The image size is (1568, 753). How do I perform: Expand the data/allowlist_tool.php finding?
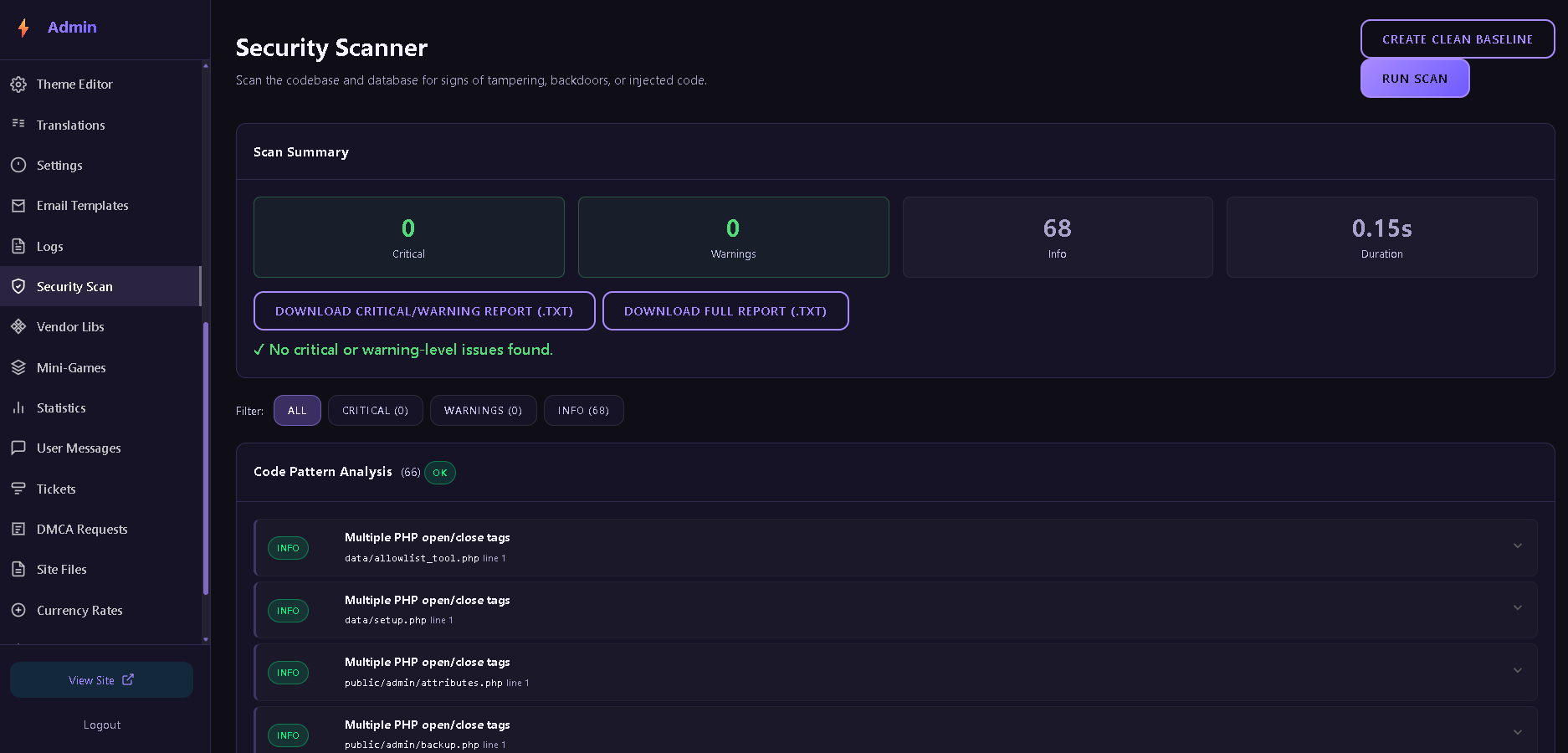pos(895,547)
